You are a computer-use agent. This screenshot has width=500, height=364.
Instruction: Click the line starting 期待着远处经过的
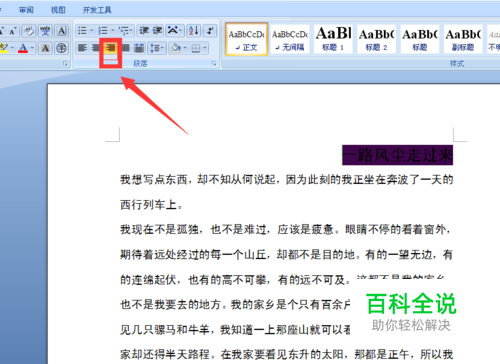click(x=286, y=255)
